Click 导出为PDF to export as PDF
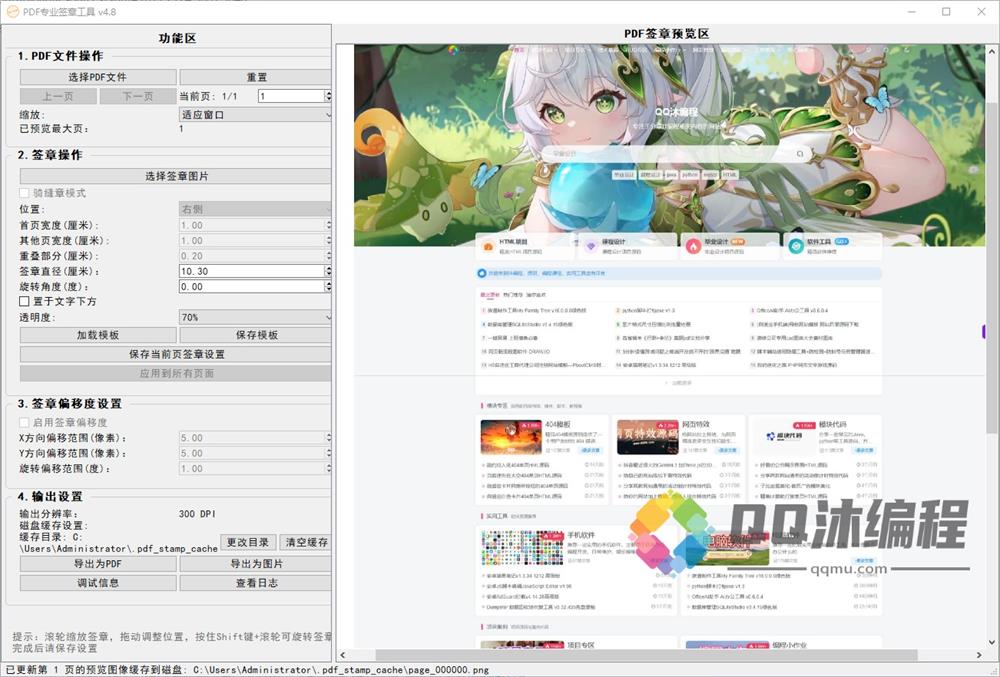This screenshot has height=677, width=1000. click(x=97, y=562)
